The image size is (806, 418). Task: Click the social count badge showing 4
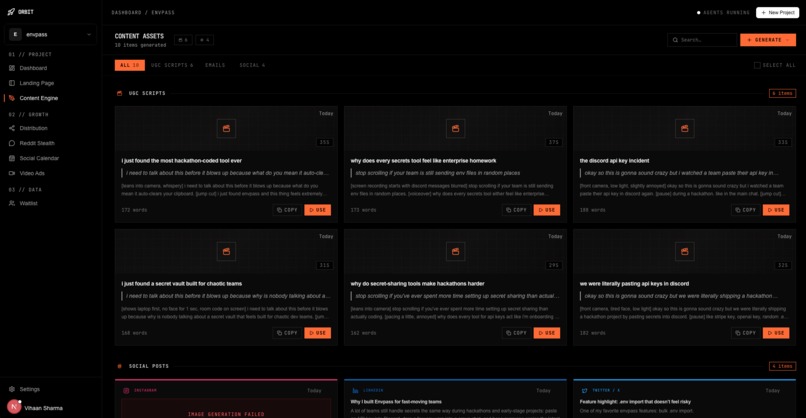click(205, 40)
